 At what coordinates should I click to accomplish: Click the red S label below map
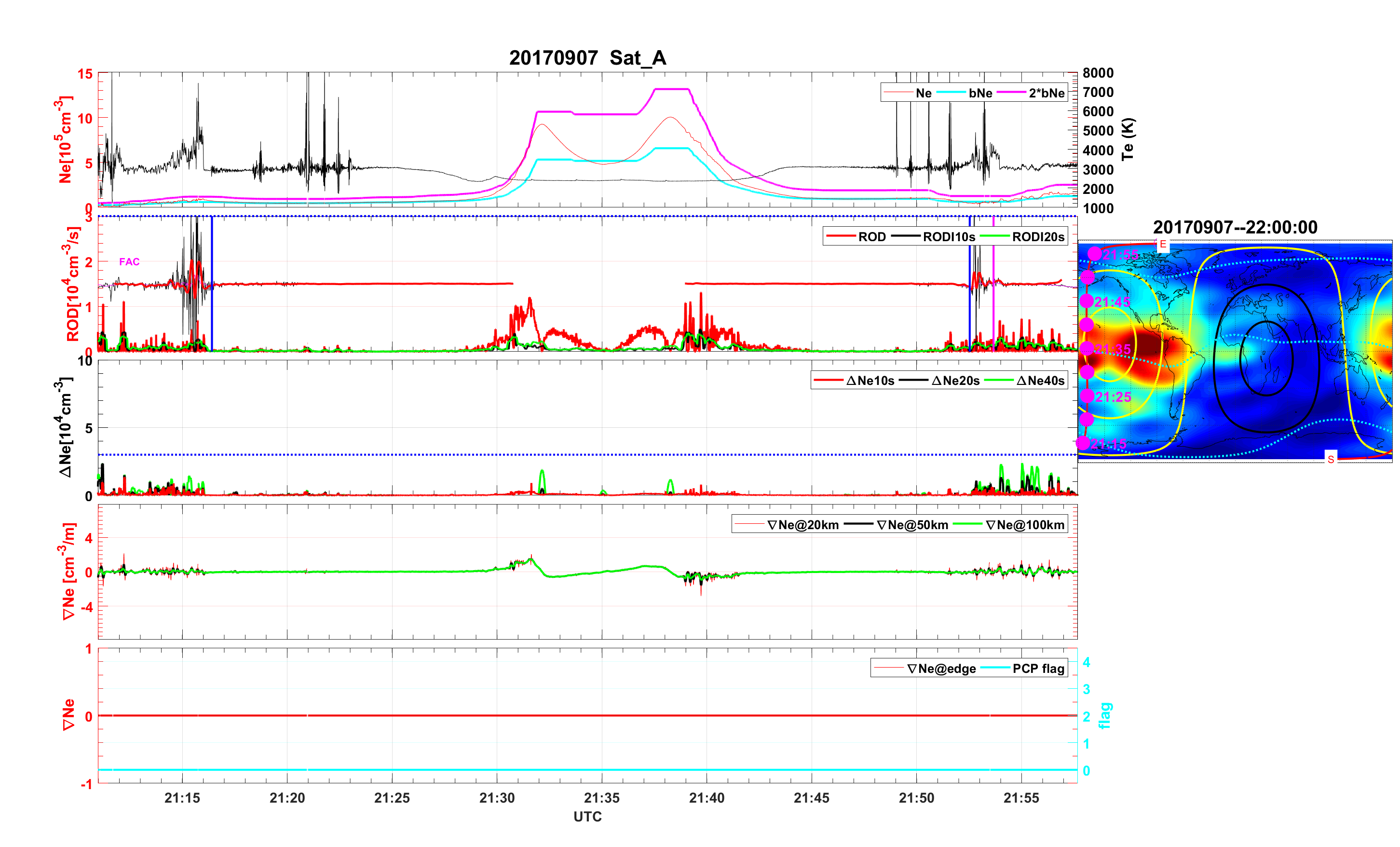1331,459
